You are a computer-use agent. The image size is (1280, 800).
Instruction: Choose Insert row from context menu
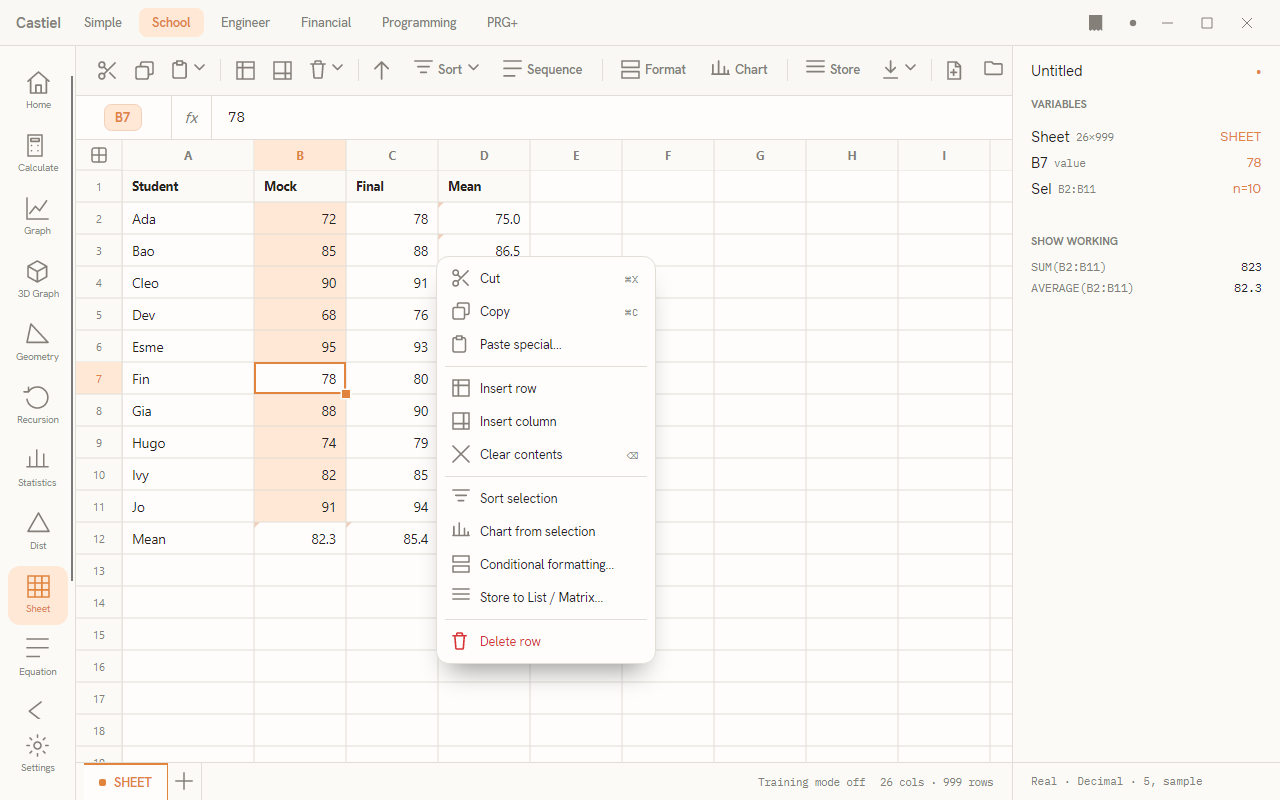tap(546, 389)
